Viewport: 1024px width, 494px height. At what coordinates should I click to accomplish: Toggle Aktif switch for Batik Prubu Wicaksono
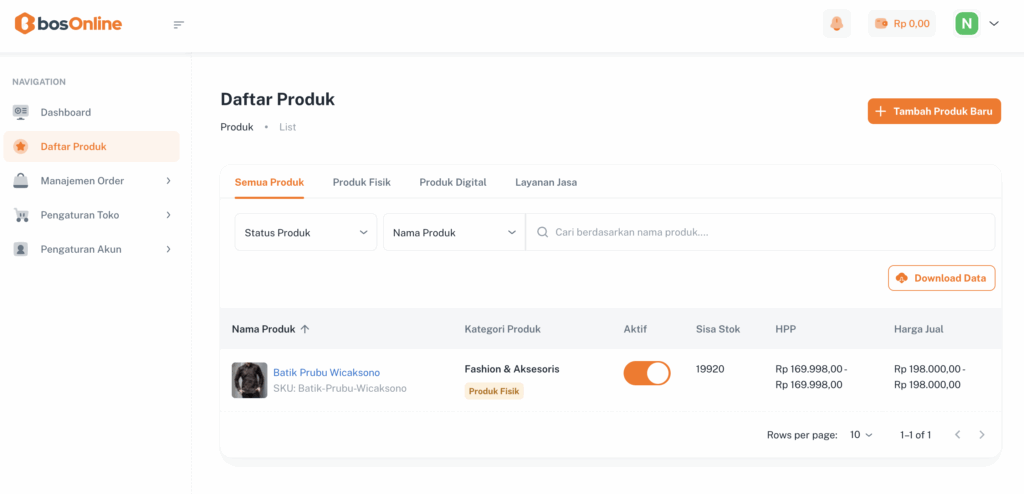click(x=647, y=373)
